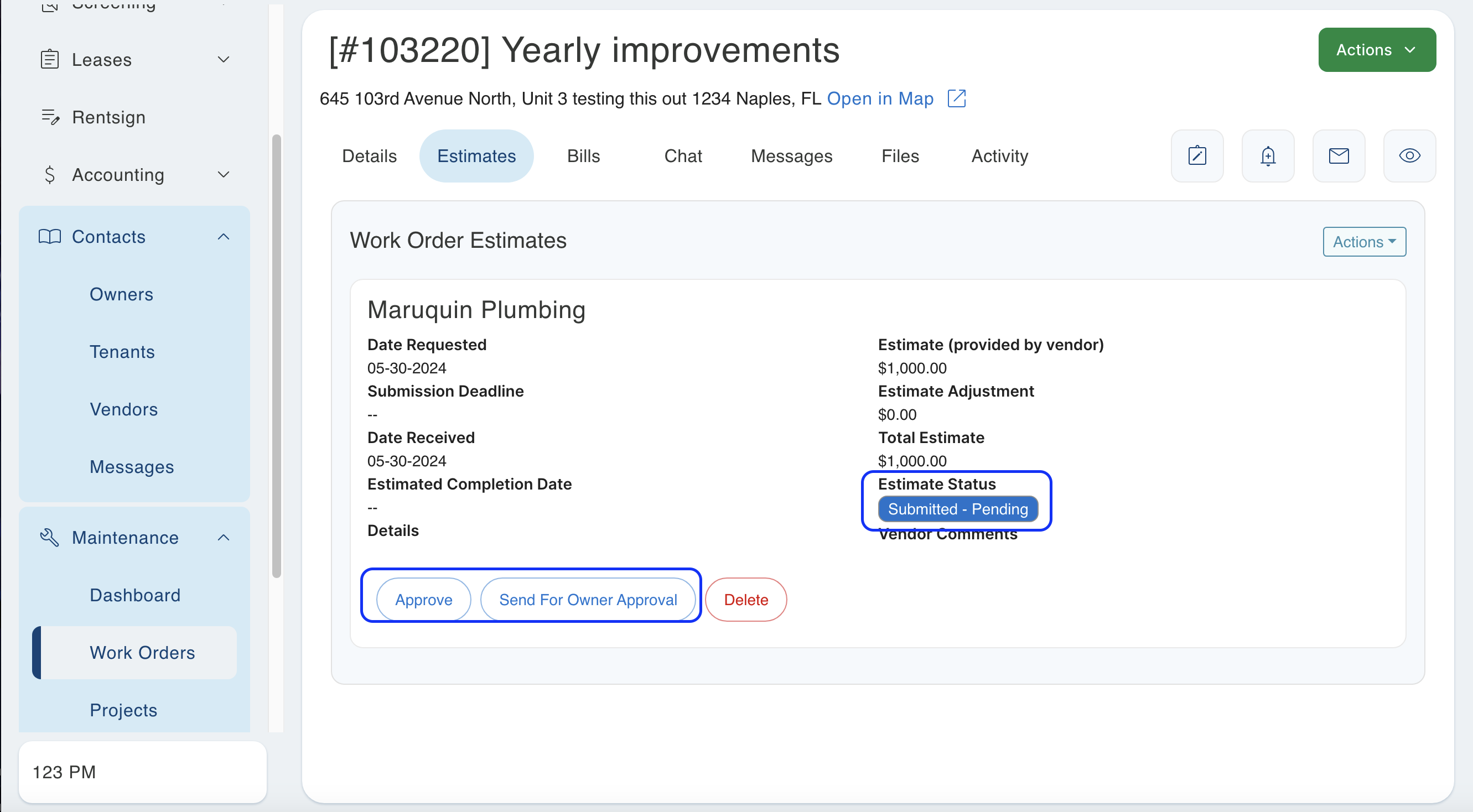Collapse the Contacts section chevron
Viewport: 1473px width, 812px height.
tap(224, 237)
